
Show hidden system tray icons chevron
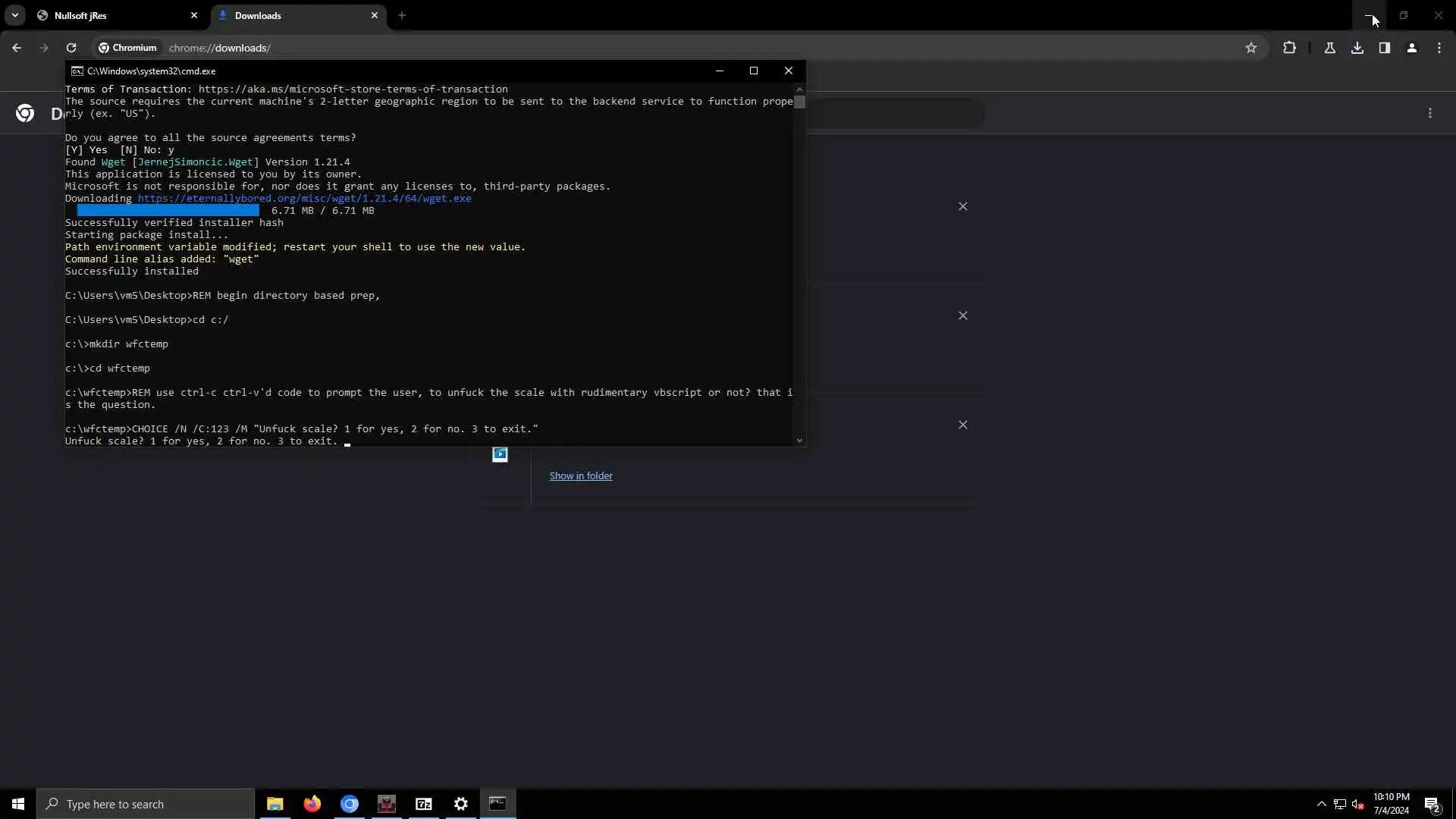1321,804
